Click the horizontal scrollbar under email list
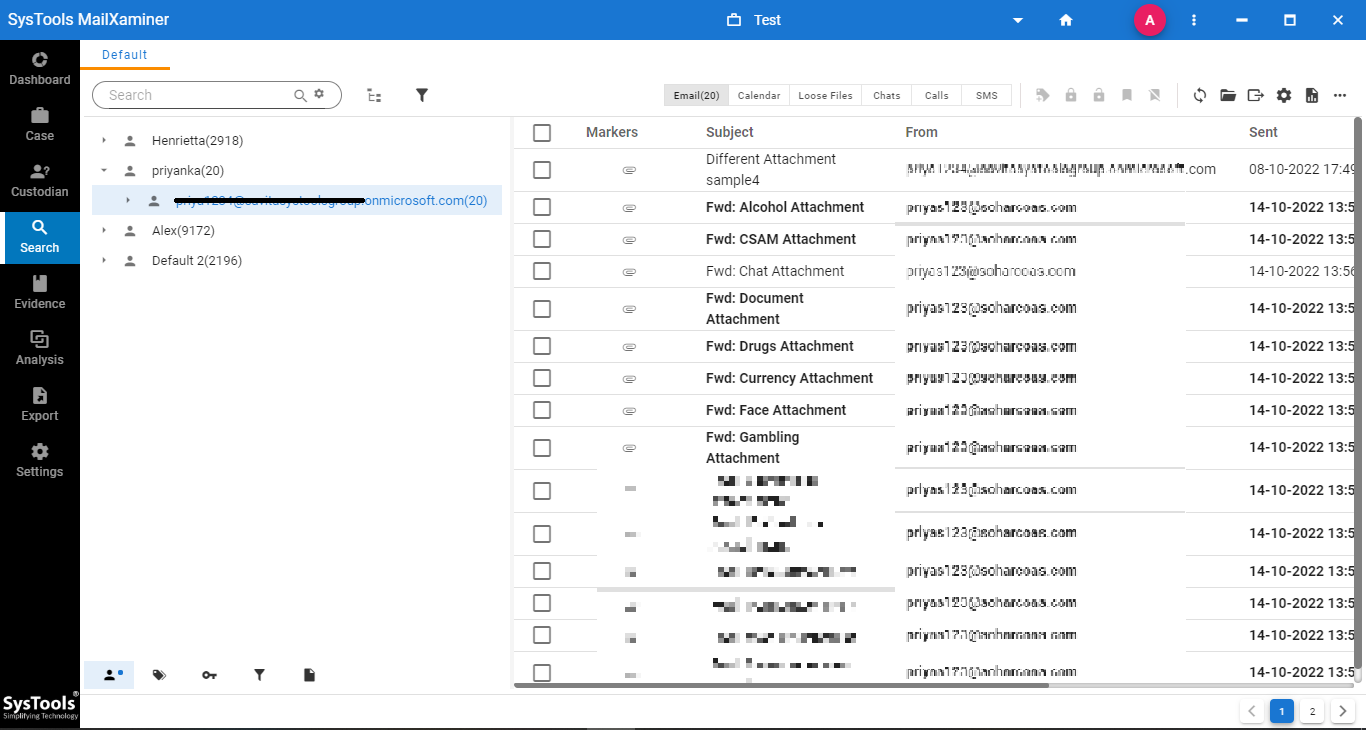This screenshot has width=1366, height=730. (x=781, y=686)
